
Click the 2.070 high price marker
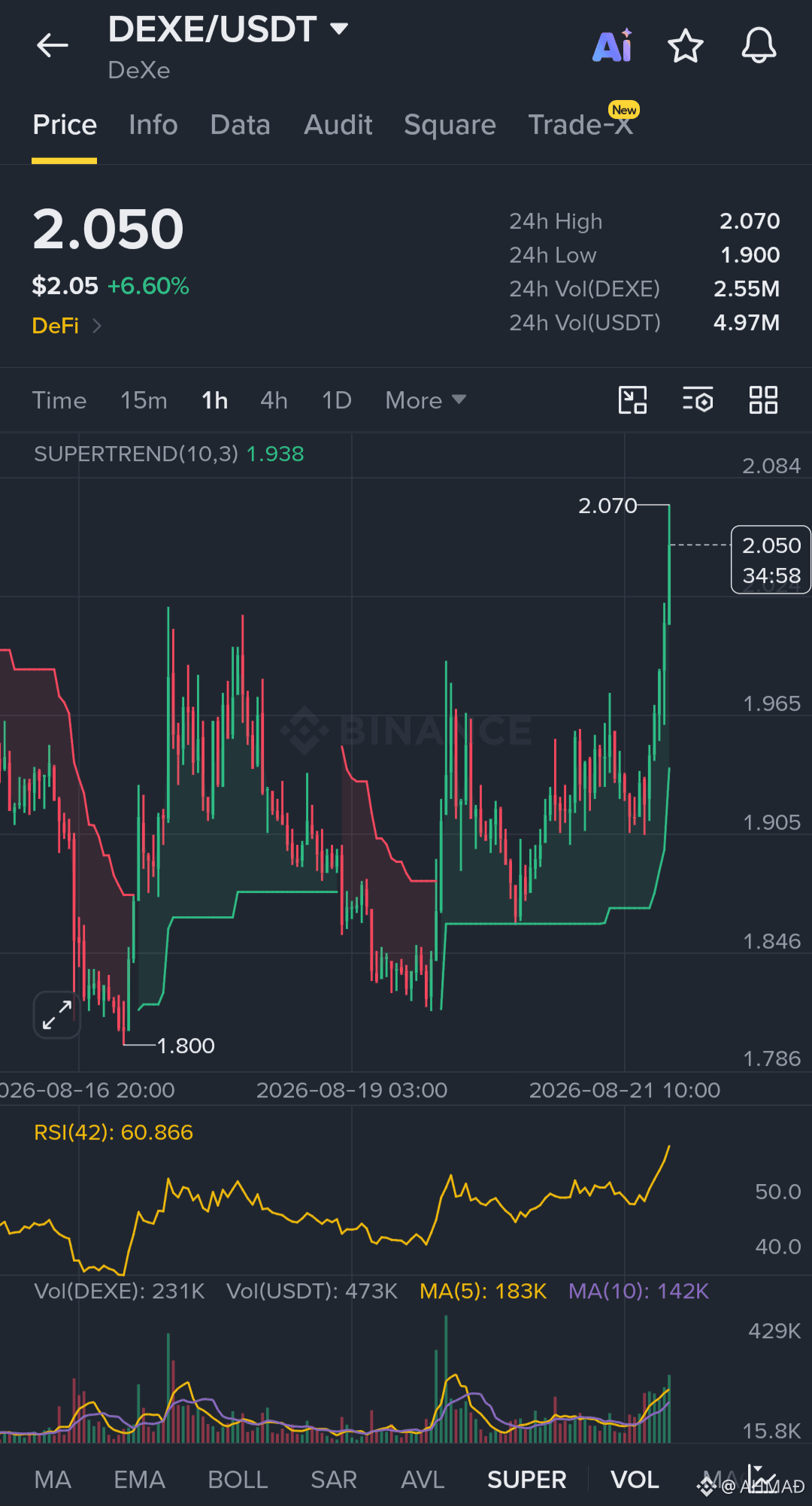point(607,506)
